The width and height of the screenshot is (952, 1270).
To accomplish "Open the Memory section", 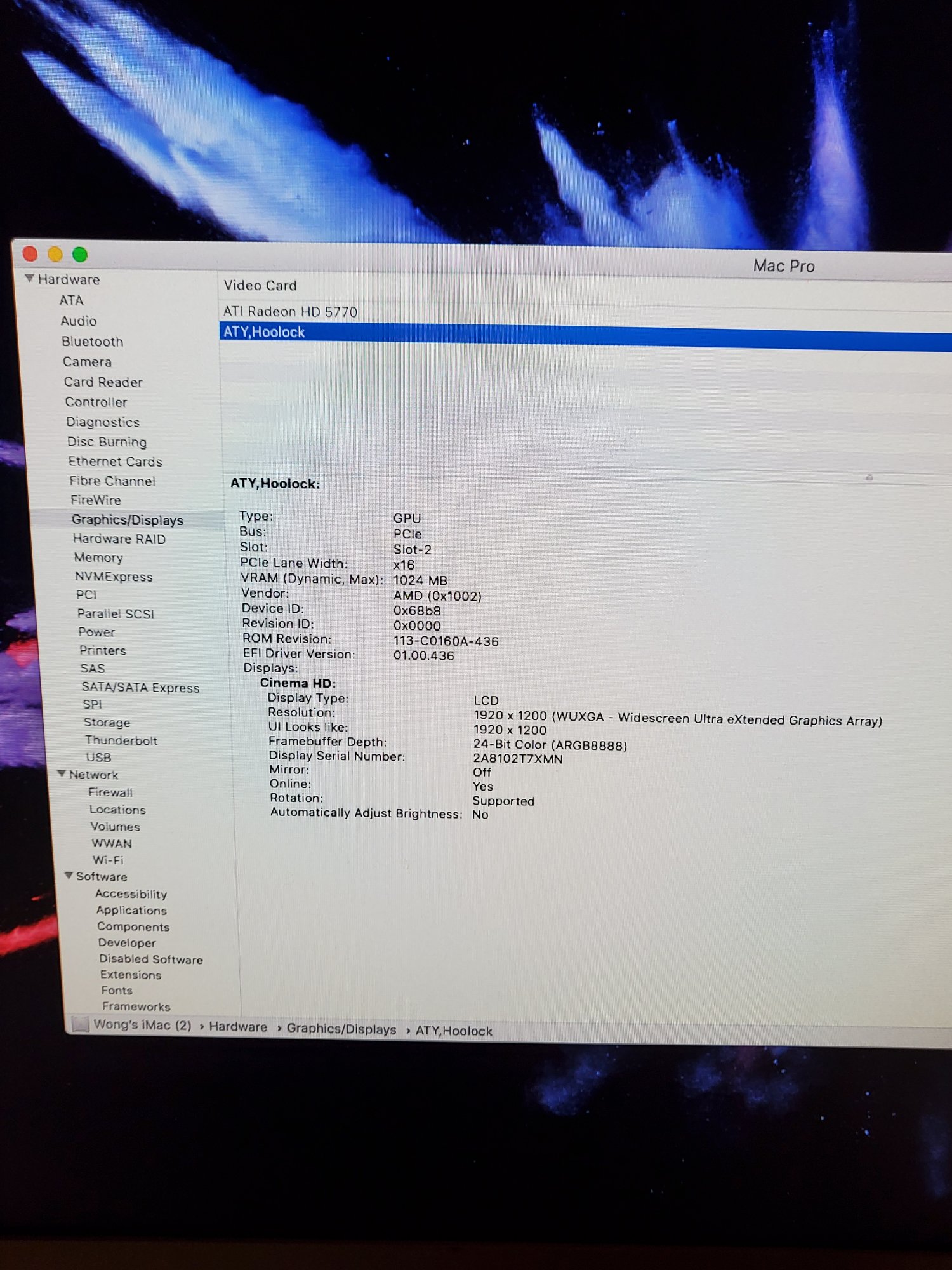I will coord(98,558).
